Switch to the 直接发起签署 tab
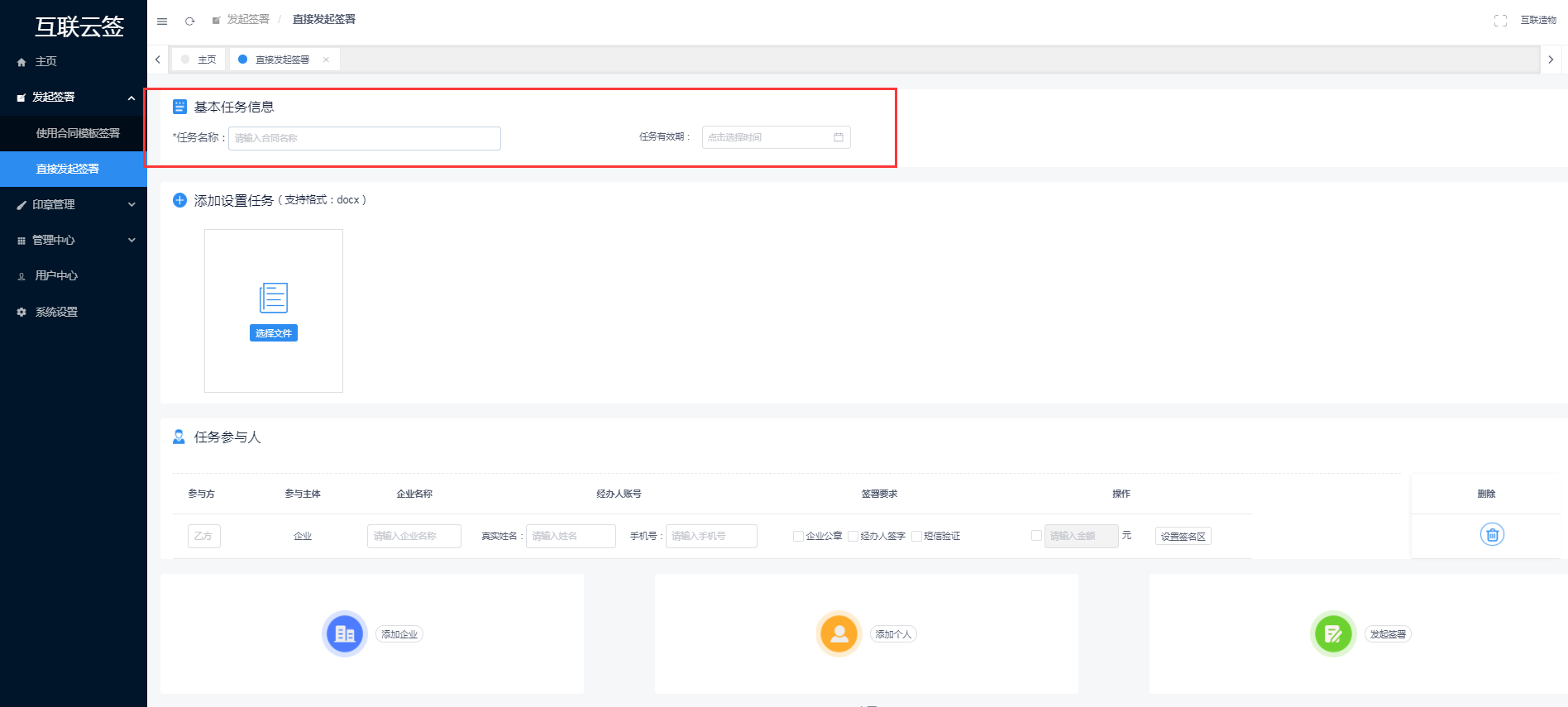 point(284,60)
